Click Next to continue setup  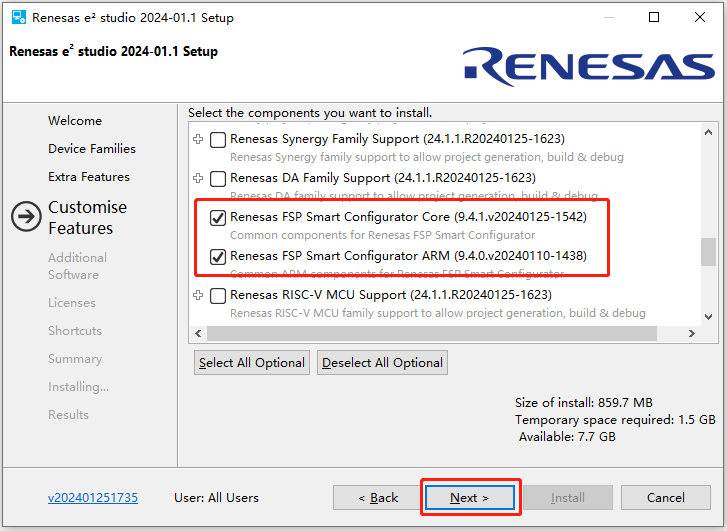click(469, 498)
